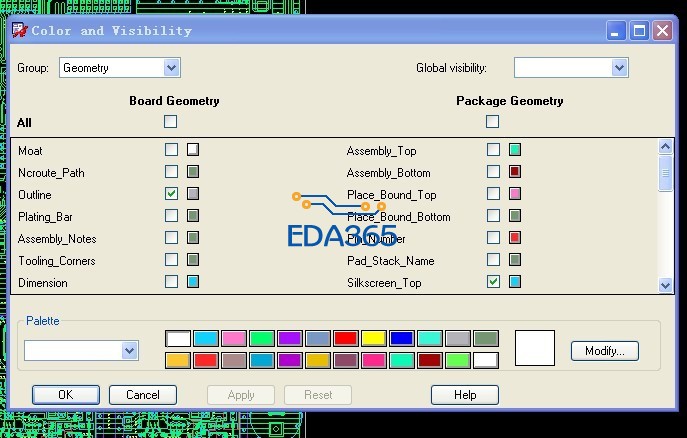Select the Dimension color swatch
This screenshot has height=438, width=687.
click(193, 282)
